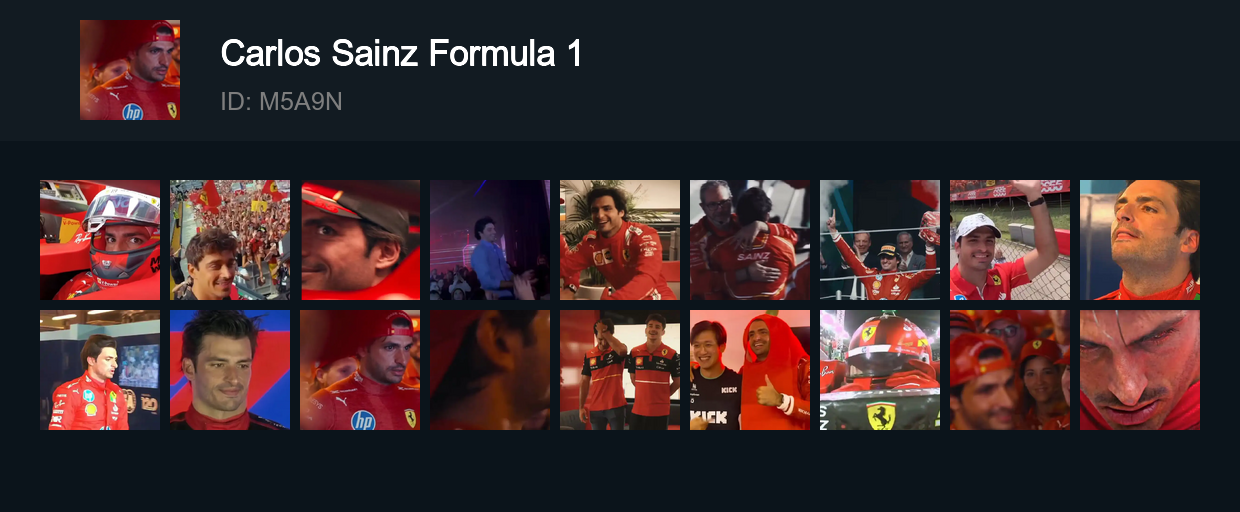Open thumbnail of man seated beside plant
The width and height of the screenshot is (1240, 512).
pos(620,240)
